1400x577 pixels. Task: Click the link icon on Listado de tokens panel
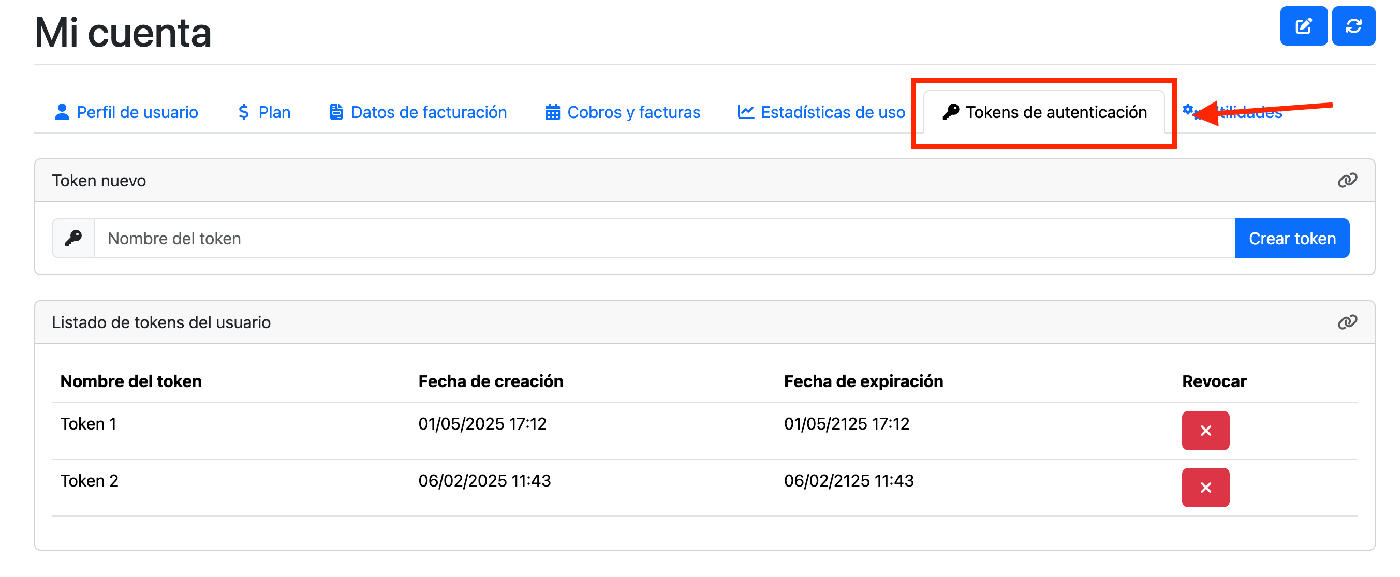(1347, 322)
